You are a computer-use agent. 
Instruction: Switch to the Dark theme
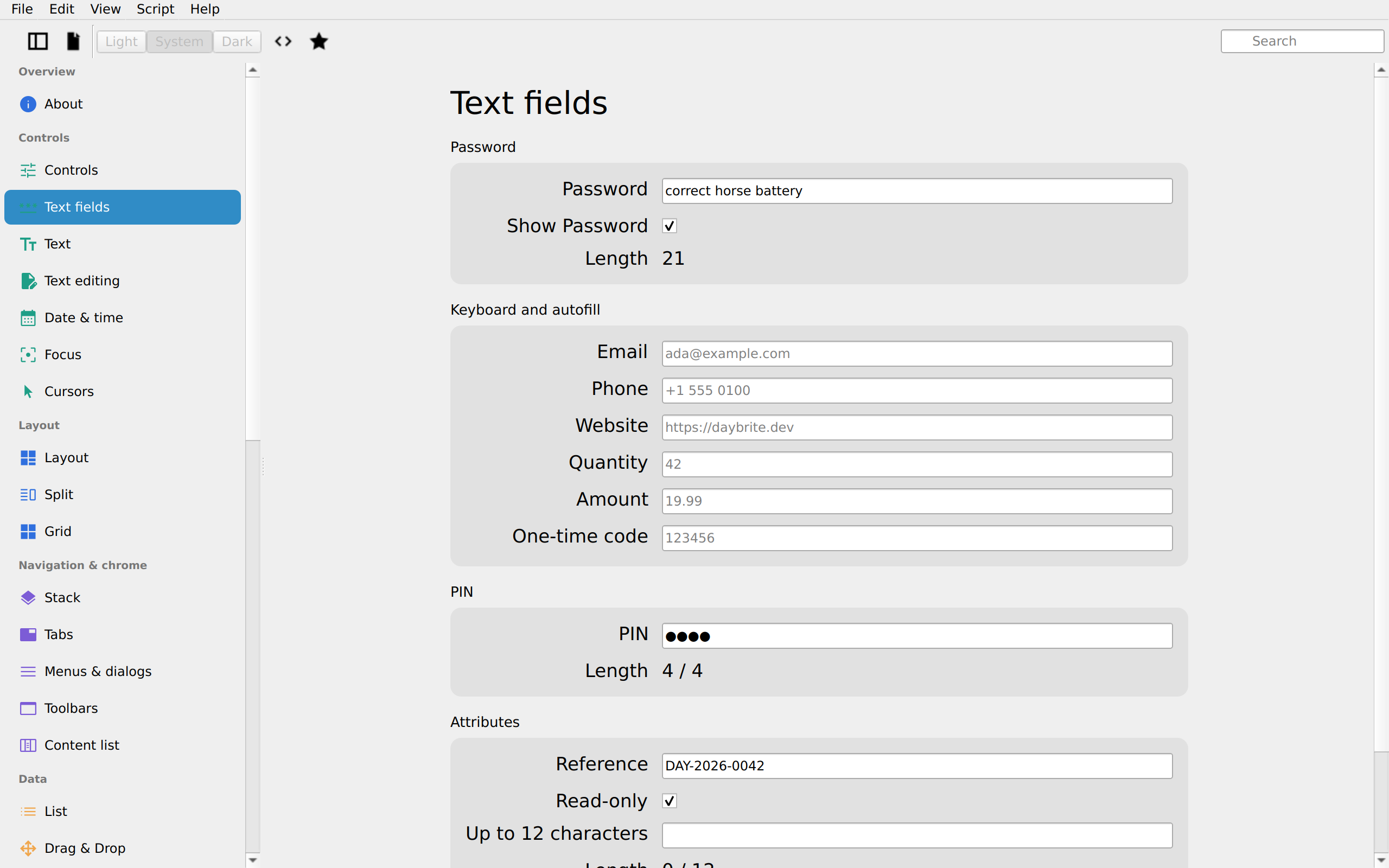(x=237, y=41)
